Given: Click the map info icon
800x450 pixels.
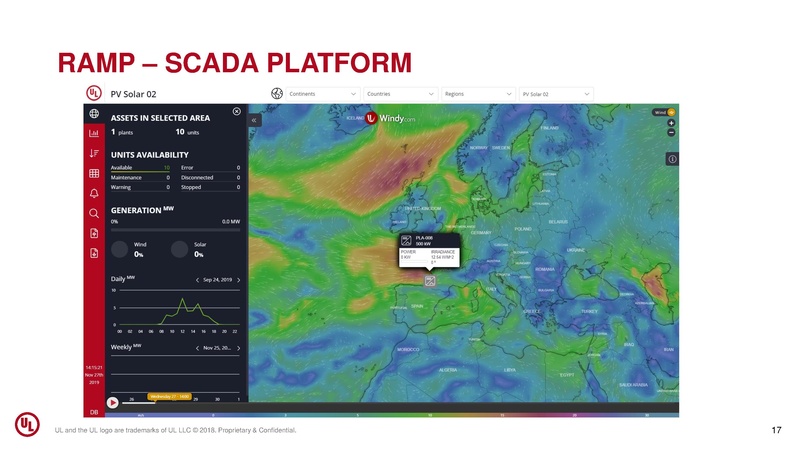Looking at the screenshot, I should point(672,159).
